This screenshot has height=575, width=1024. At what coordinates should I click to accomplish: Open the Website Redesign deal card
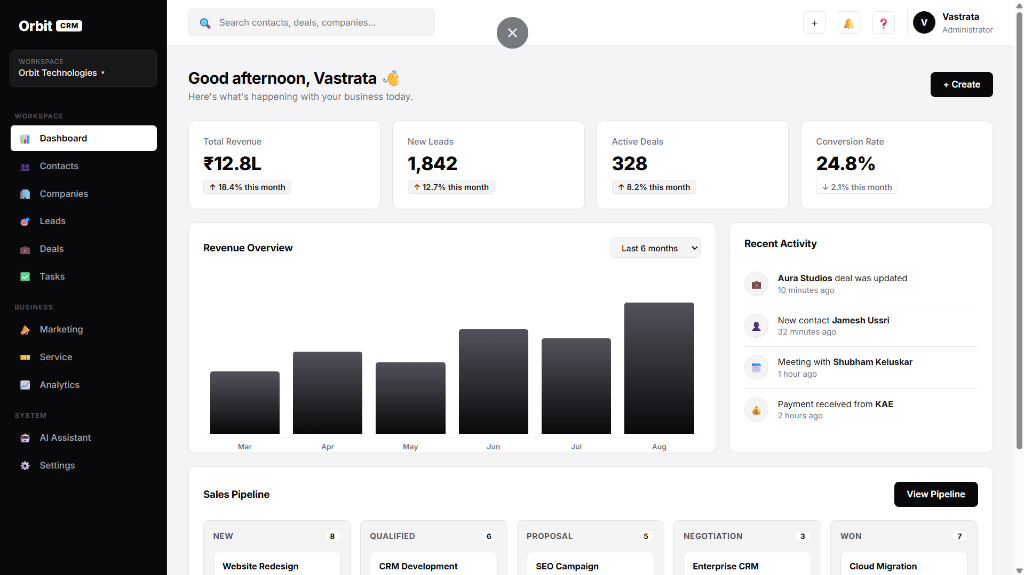pos(277,564)
